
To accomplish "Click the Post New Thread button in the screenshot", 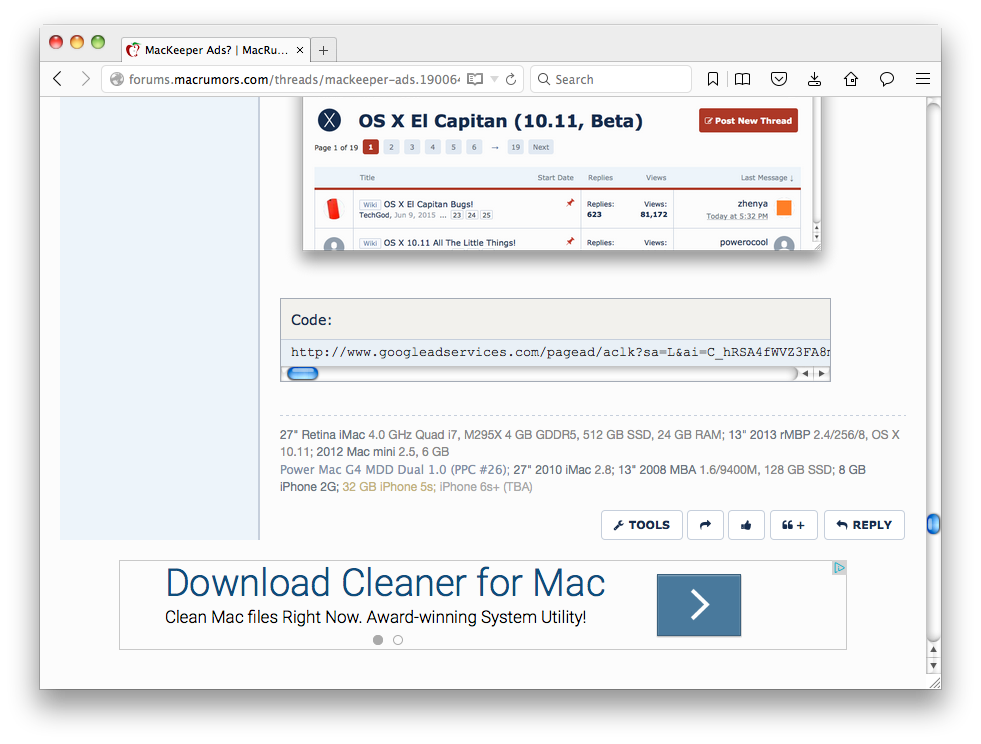I will tap(748, 121).
